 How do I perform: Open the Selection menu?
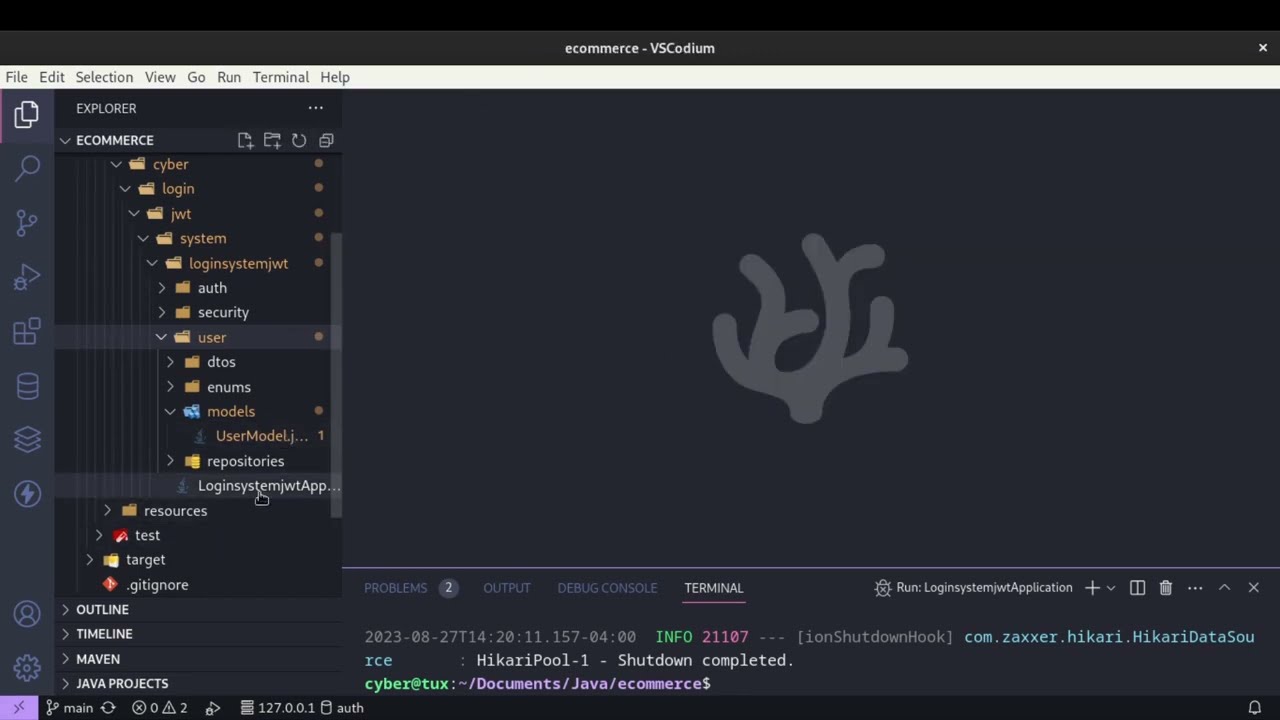tap(104, 77)
